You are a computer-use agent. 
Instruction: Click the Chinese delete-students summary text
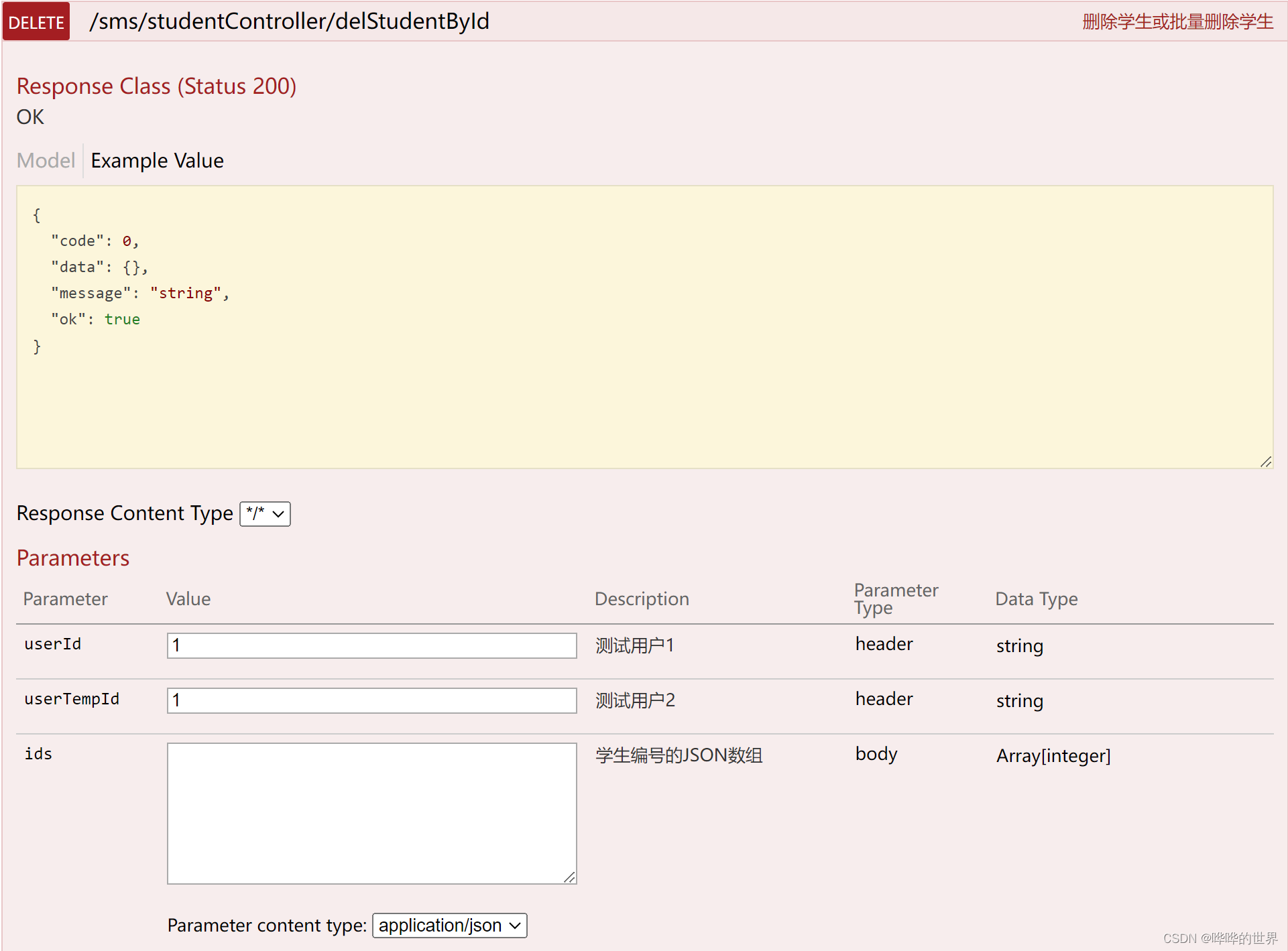(1177, 22)
